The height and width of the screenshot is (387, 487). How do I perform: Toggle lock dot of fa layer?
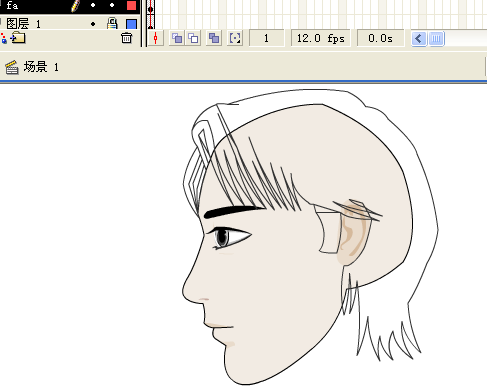coord(112,5)
